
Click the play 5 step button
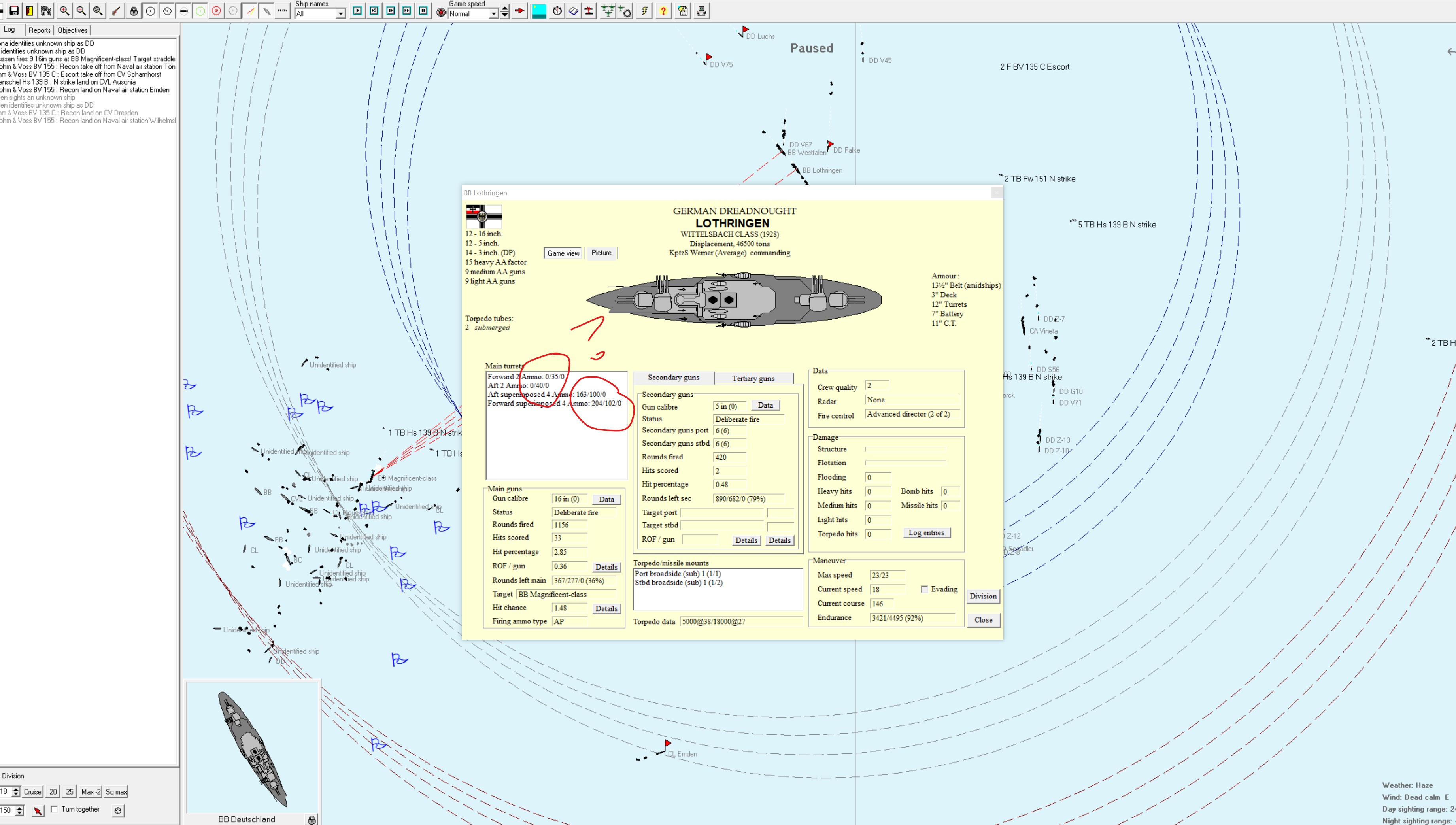[374, 11]
